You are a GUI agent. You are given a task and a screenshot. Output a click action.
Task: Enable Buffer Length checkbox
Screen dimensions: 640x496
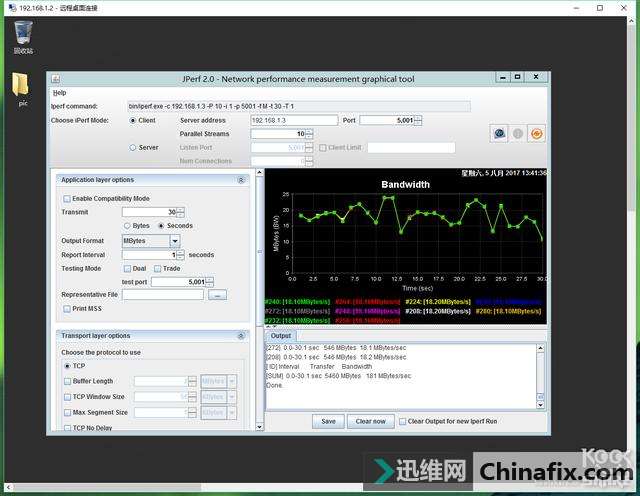pos(67,381)
